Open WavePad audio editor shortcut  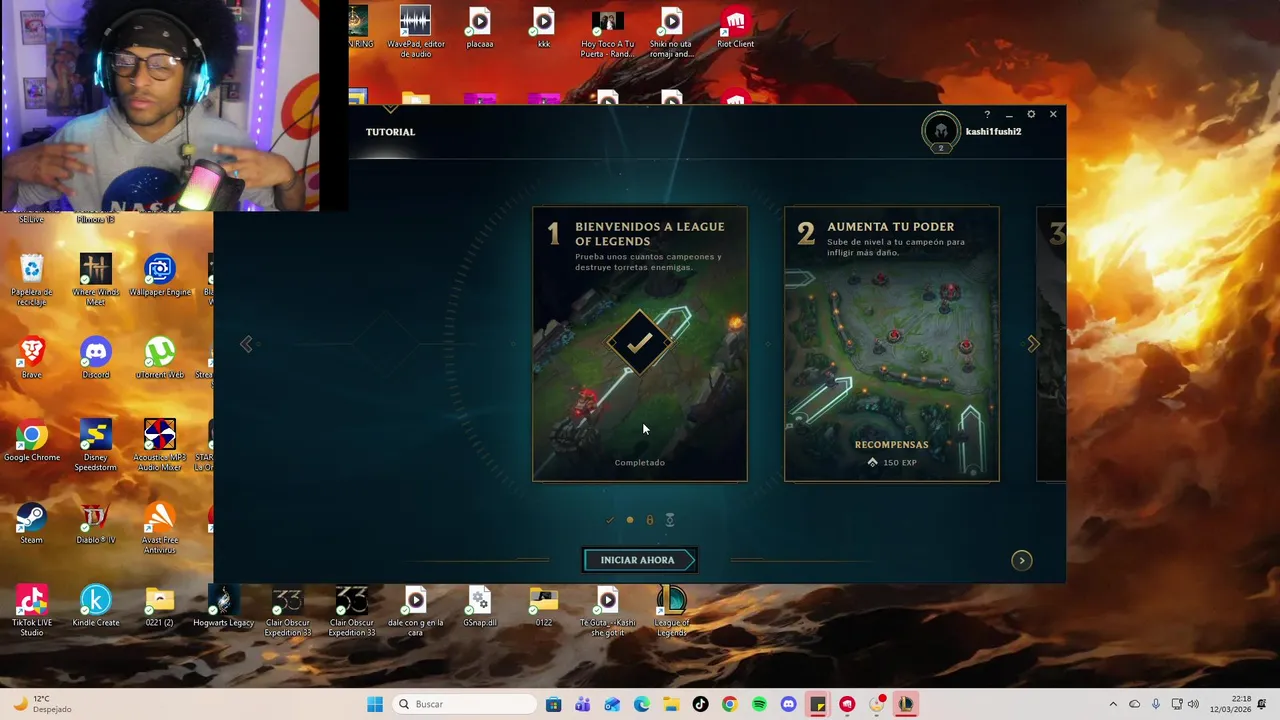point(415,32)
